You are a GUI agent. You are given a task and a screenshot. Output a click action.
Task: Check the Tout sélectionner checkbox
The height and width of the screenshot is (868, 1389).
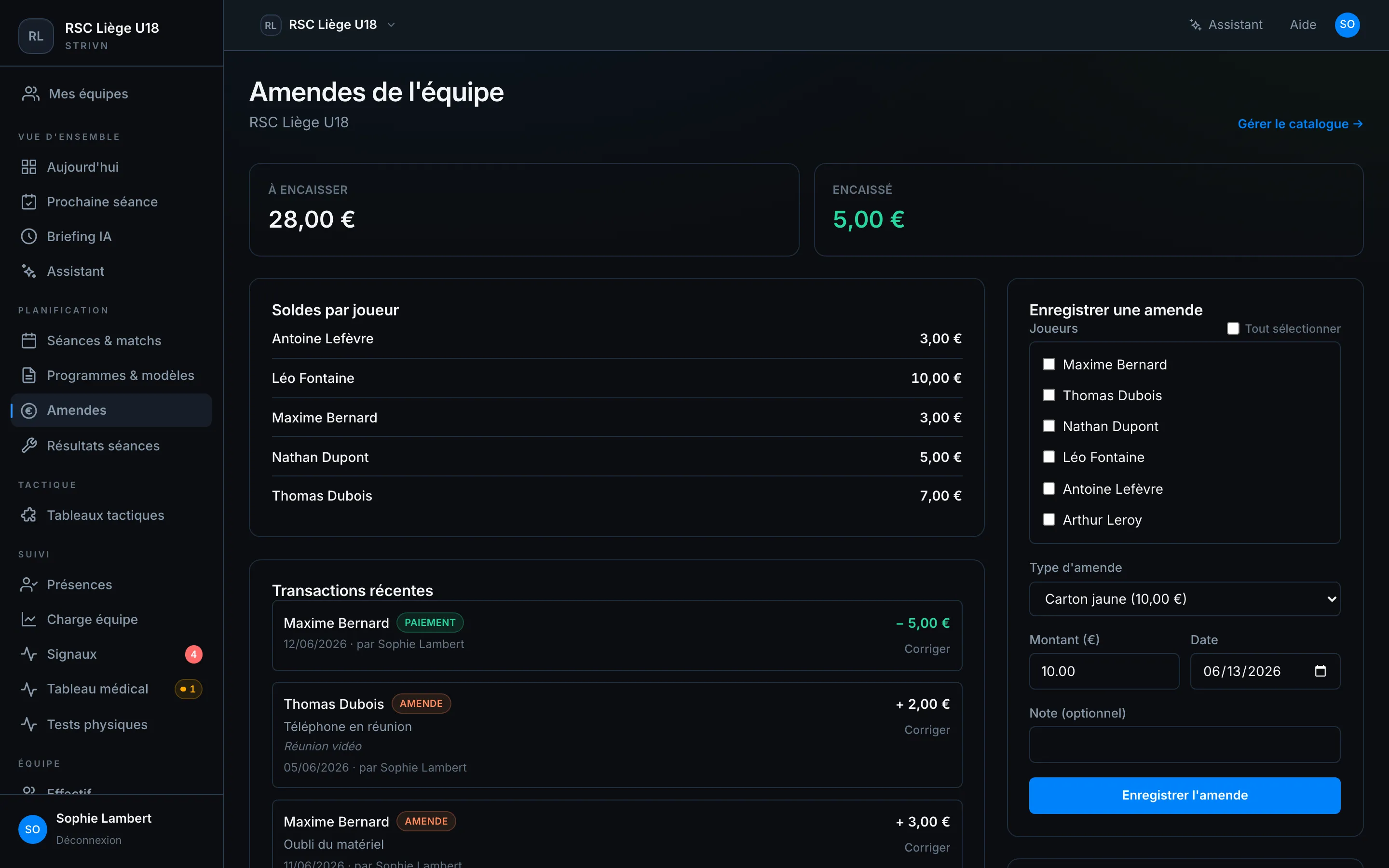point(1233,328)
